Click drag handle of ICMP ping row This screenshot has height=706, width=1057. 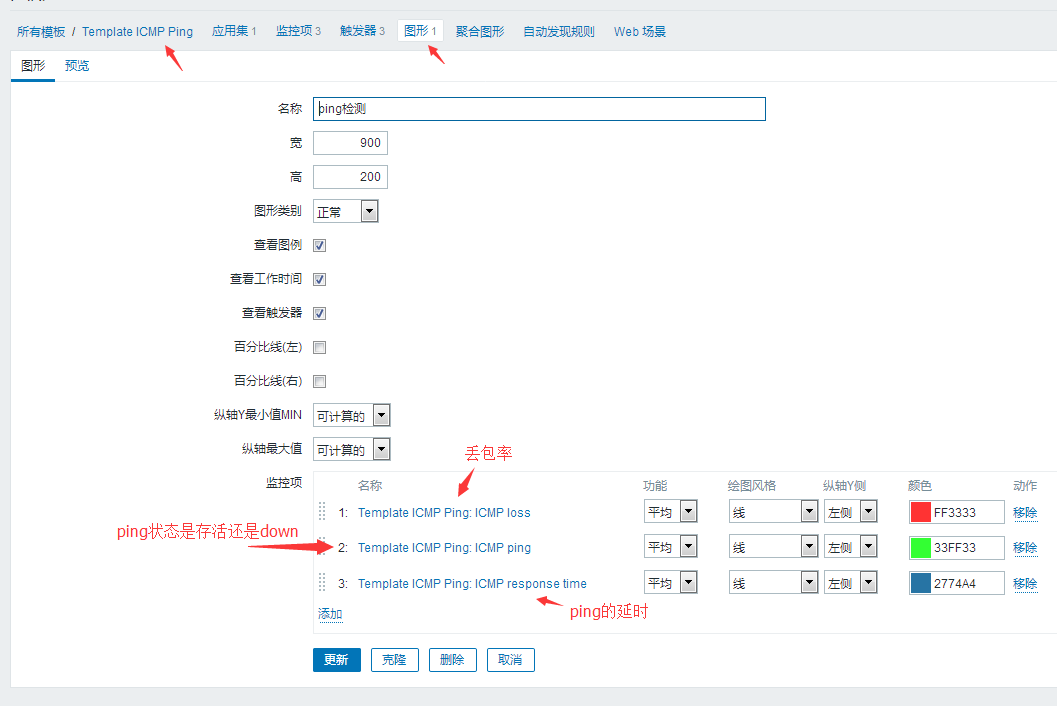pyautogui.click(x=322, y=547)
